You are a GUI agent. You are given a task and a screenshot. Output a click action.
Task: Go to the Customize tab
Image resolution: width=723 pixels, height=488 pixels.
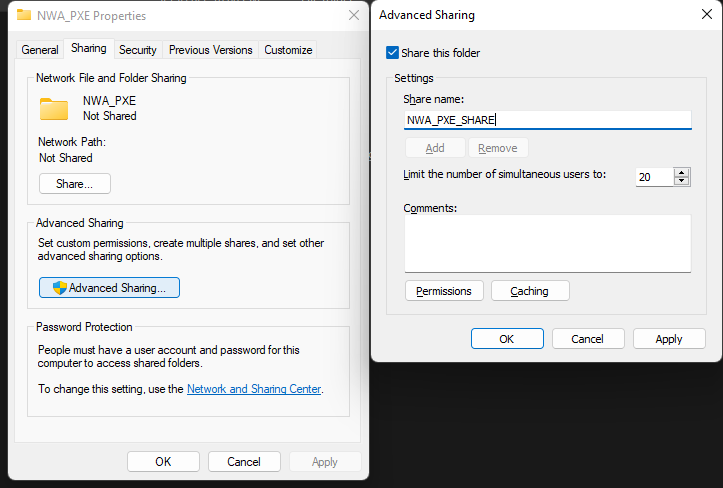(x=288, y=50)
